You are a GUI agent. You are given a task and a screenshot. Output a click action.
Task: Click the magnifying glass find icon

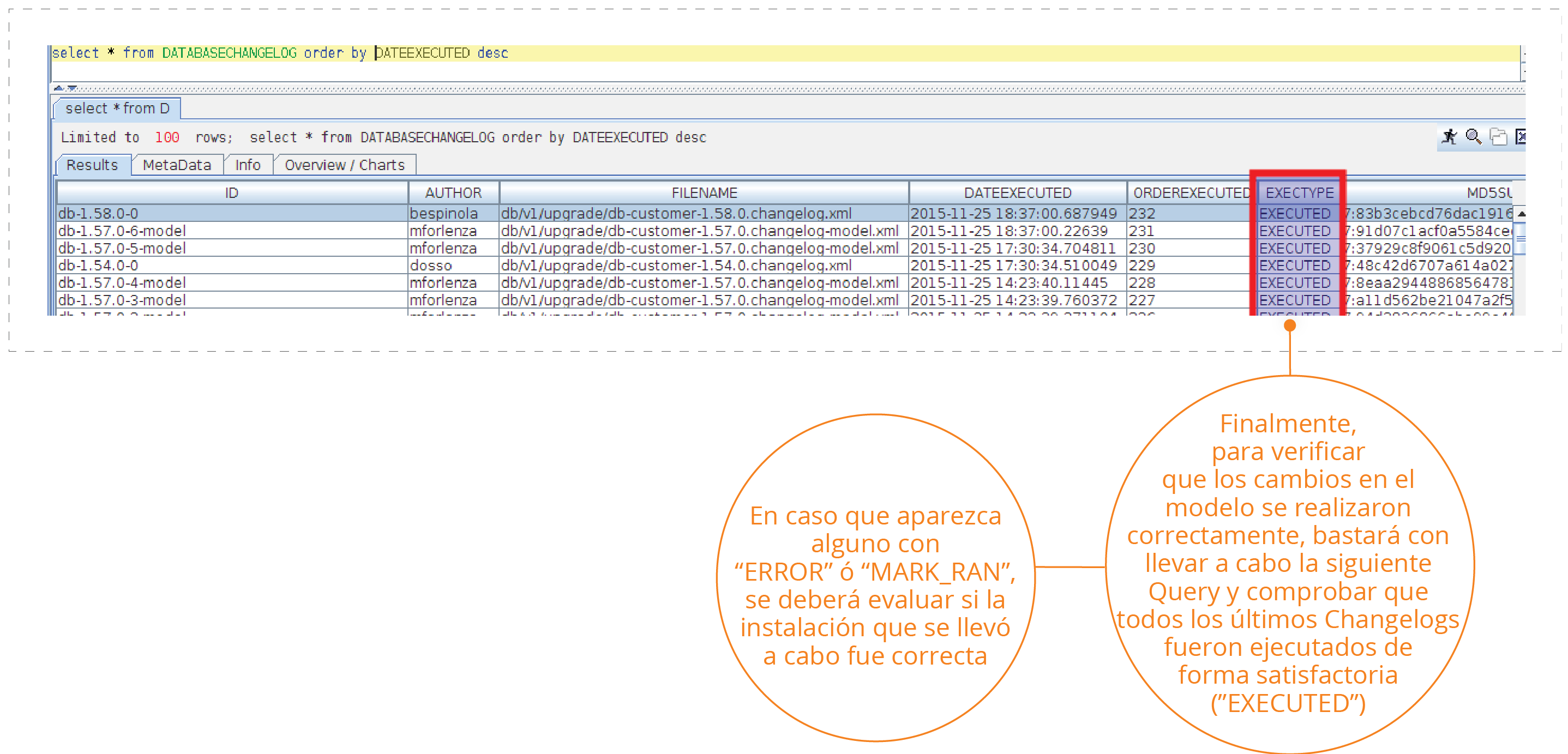coord(1473,137)
